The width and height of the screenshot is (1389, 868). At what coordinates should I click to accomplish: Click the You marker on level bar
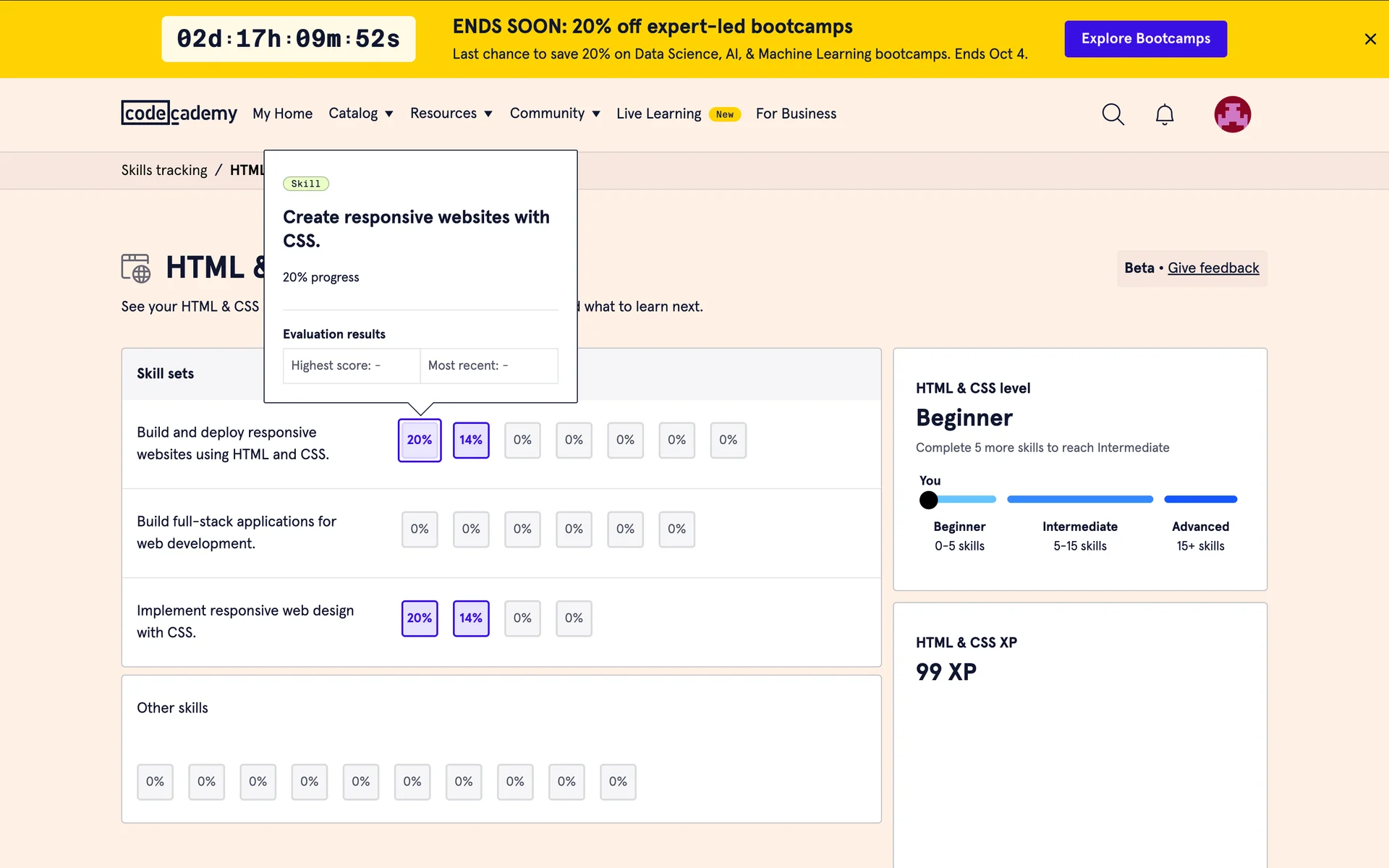(x=928, y=500)
